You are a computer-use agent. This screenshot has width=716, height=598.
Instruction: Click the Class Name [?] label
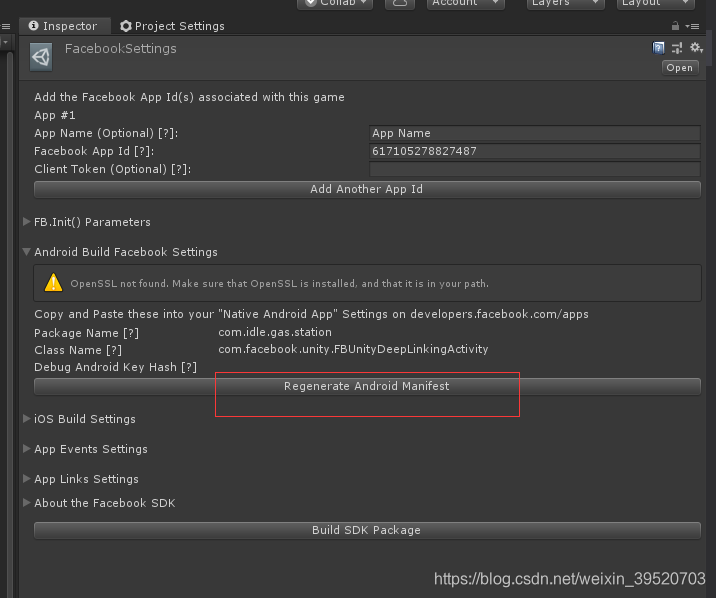click(x=78, y=350)
